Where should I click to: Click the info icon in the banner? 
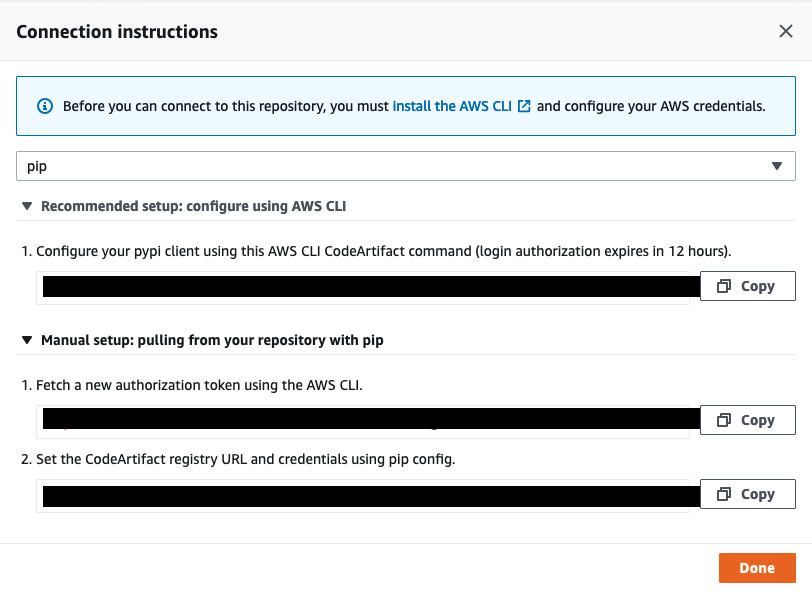[44, 106]
